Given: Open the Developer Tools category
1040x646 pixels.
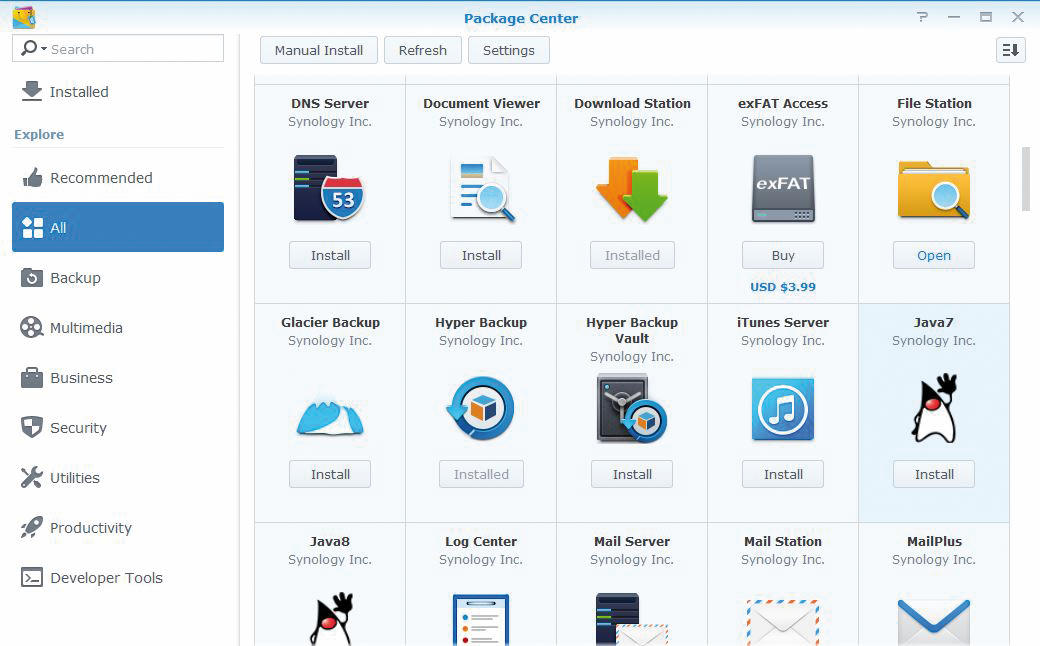Looking at the screenshot, I should (118, 578).
